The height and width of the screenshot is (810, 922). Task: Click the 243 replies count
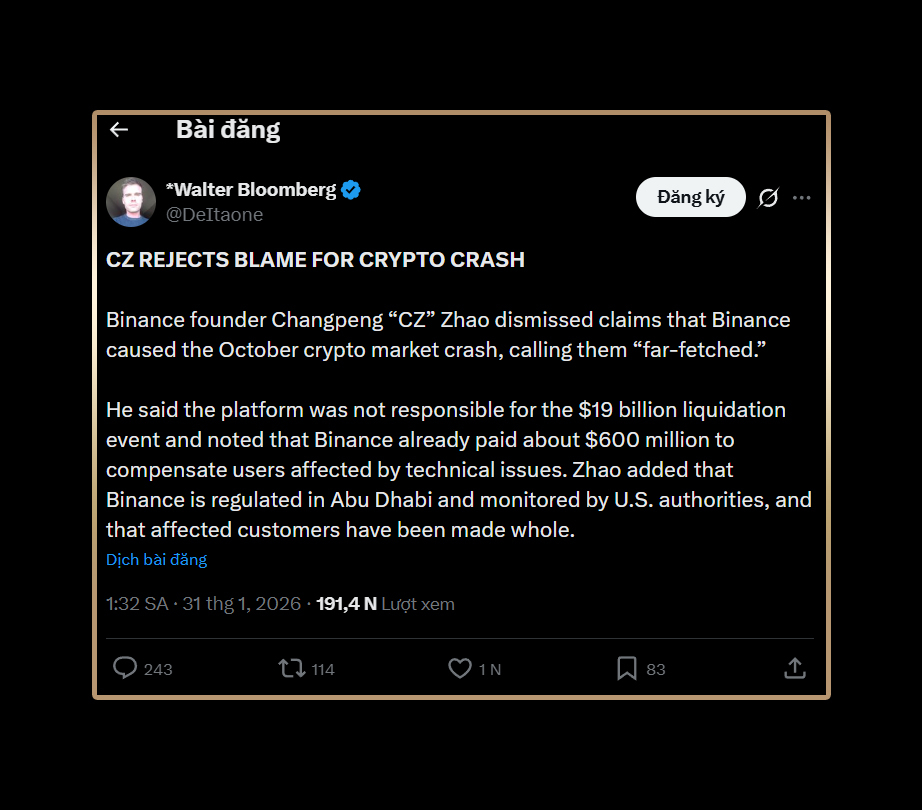pos(158,669)
